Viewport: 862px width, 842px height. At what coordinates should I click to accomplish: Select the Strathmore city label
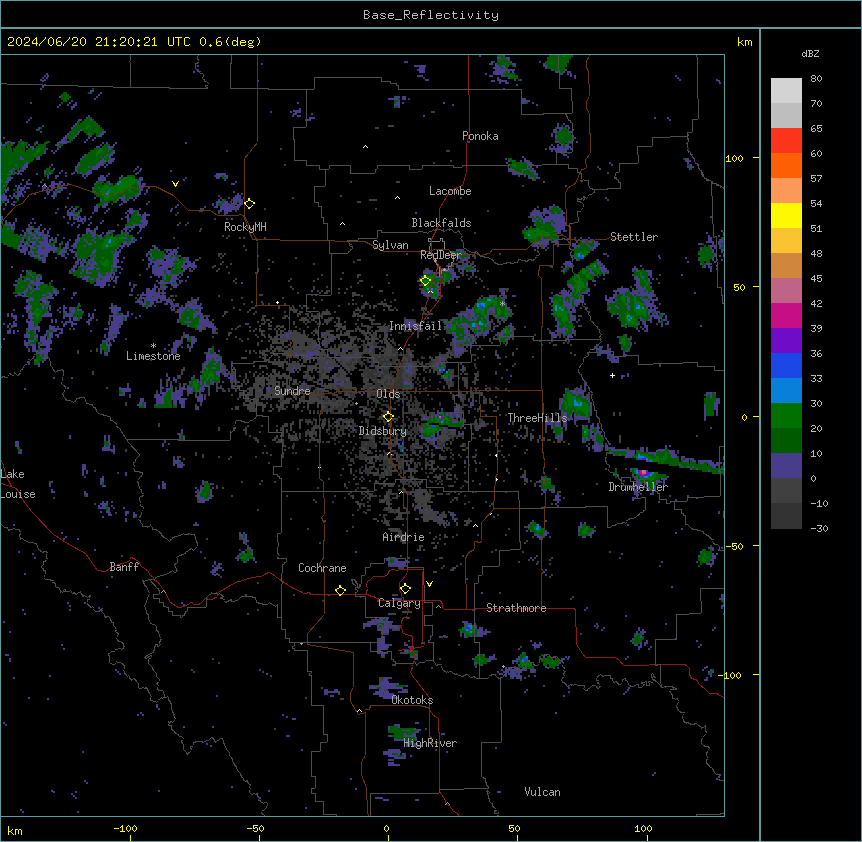click(x=516, y=608)
